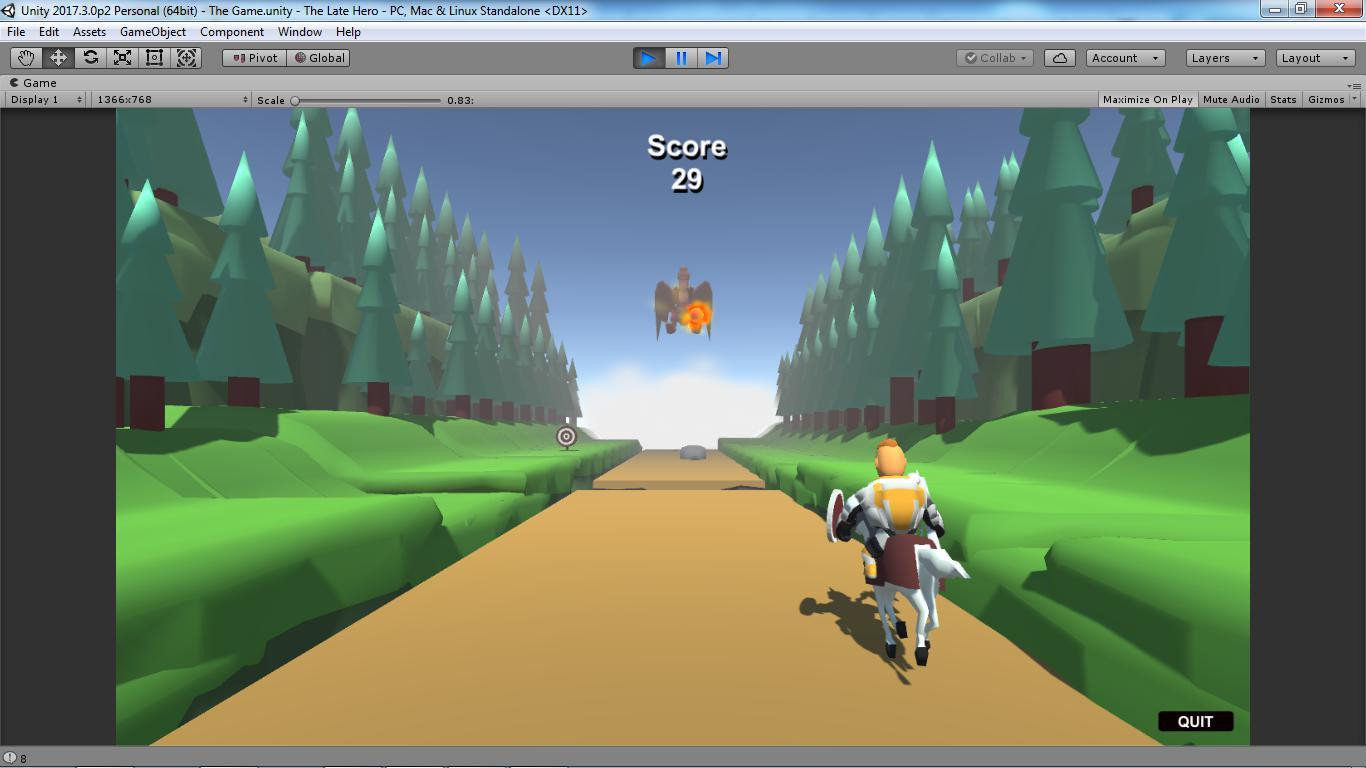Select the Scale tool
1366x768 pixels.
(x=122, y=58)
